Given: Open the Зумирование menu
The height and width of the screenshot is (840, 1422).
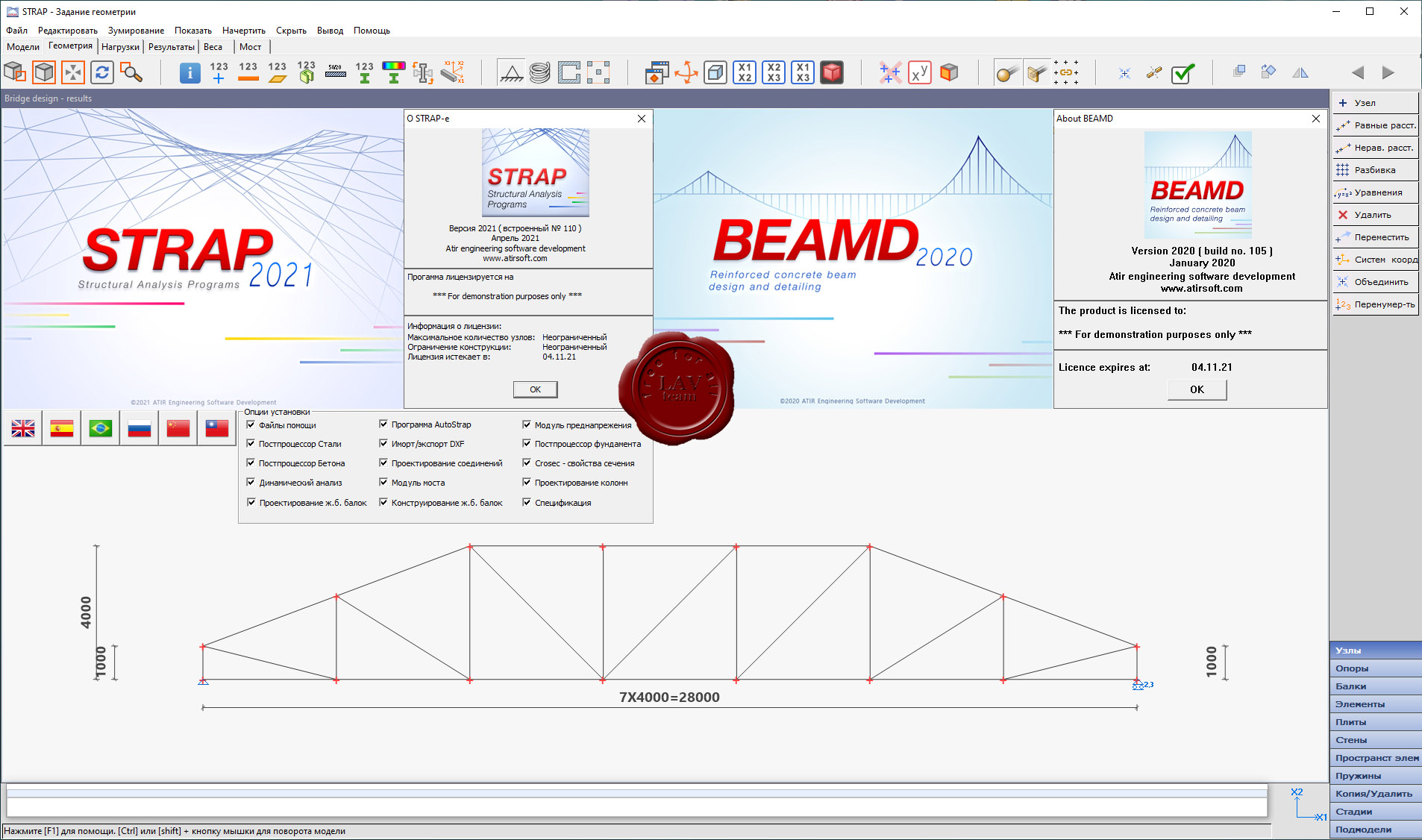Looking at the screenshot, I should pos(136,31).
